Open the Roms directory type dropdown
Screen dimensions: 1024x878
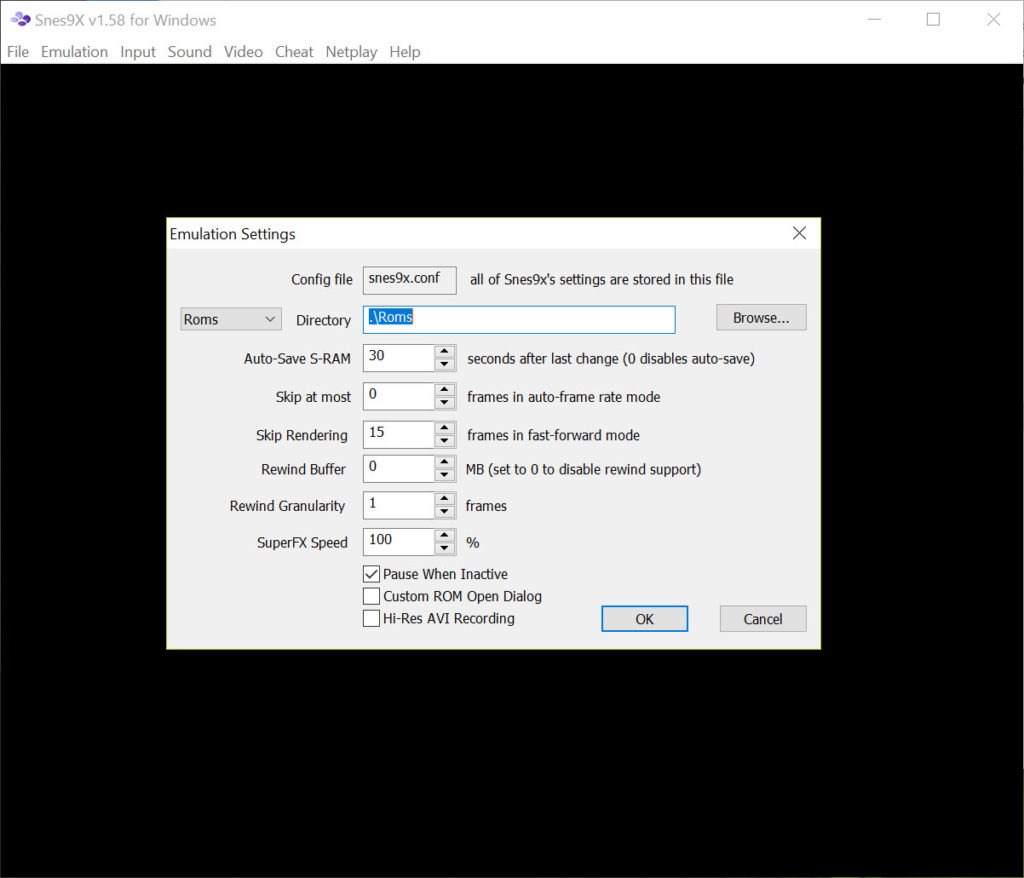231,319
